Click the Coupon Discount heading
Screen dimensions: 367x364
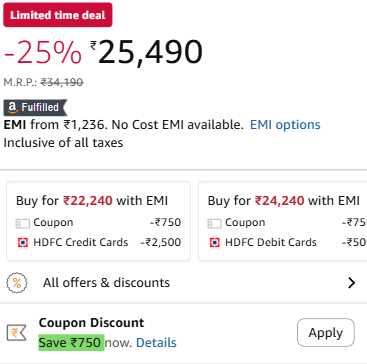(x=92, y=323)
